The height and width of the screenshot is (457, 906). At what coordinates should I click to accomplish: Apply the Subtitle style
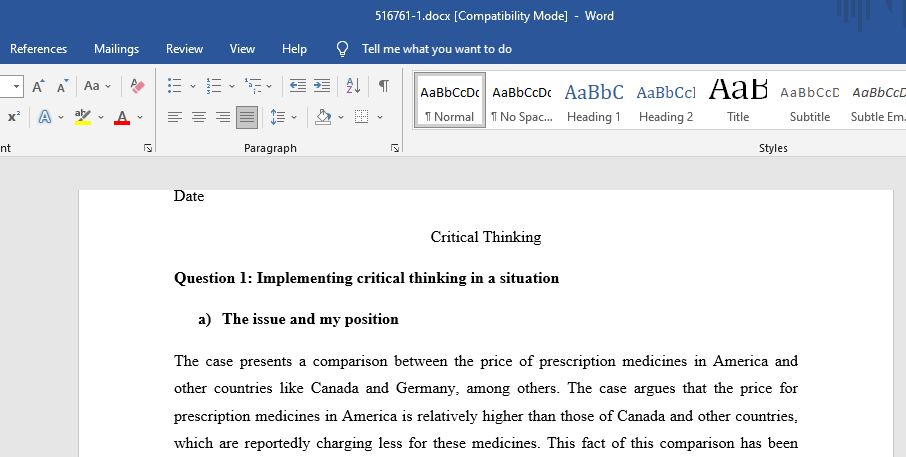pos(810,100)
